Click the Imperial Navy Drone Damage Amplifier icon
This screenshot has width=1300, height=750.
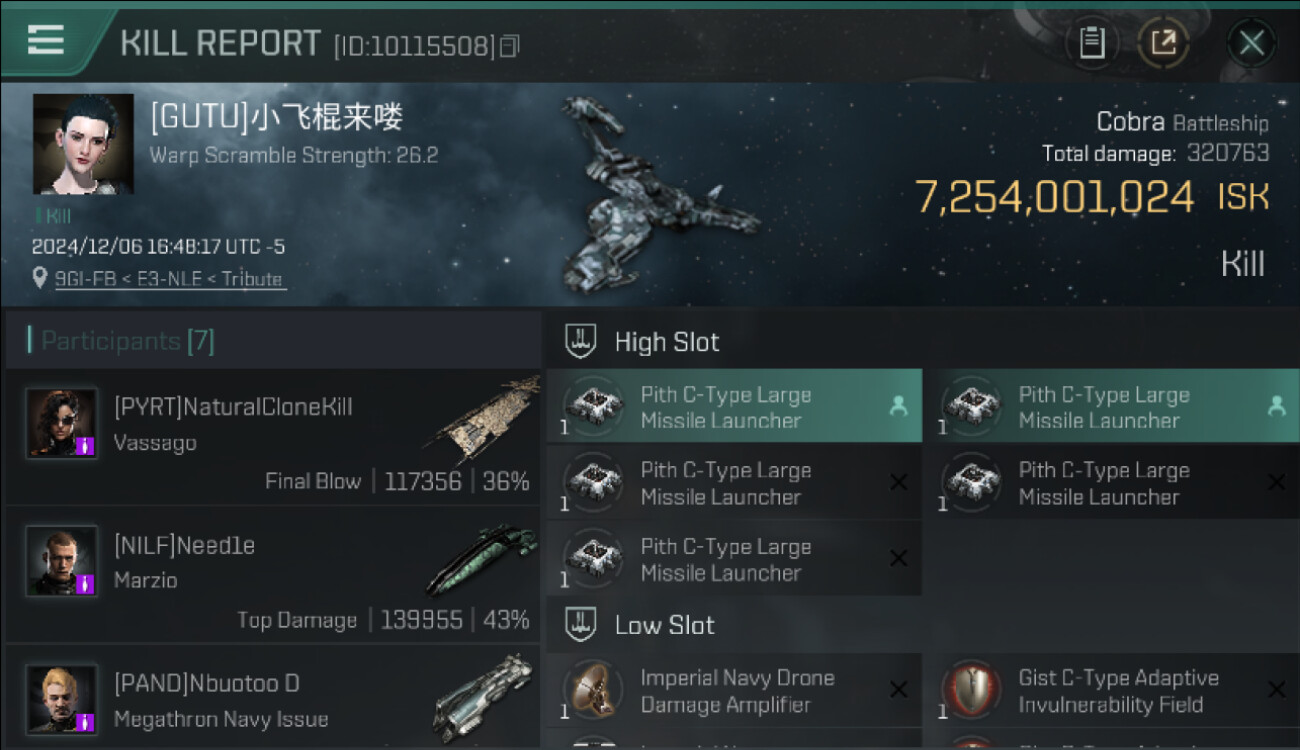click(x=593, y=690)
